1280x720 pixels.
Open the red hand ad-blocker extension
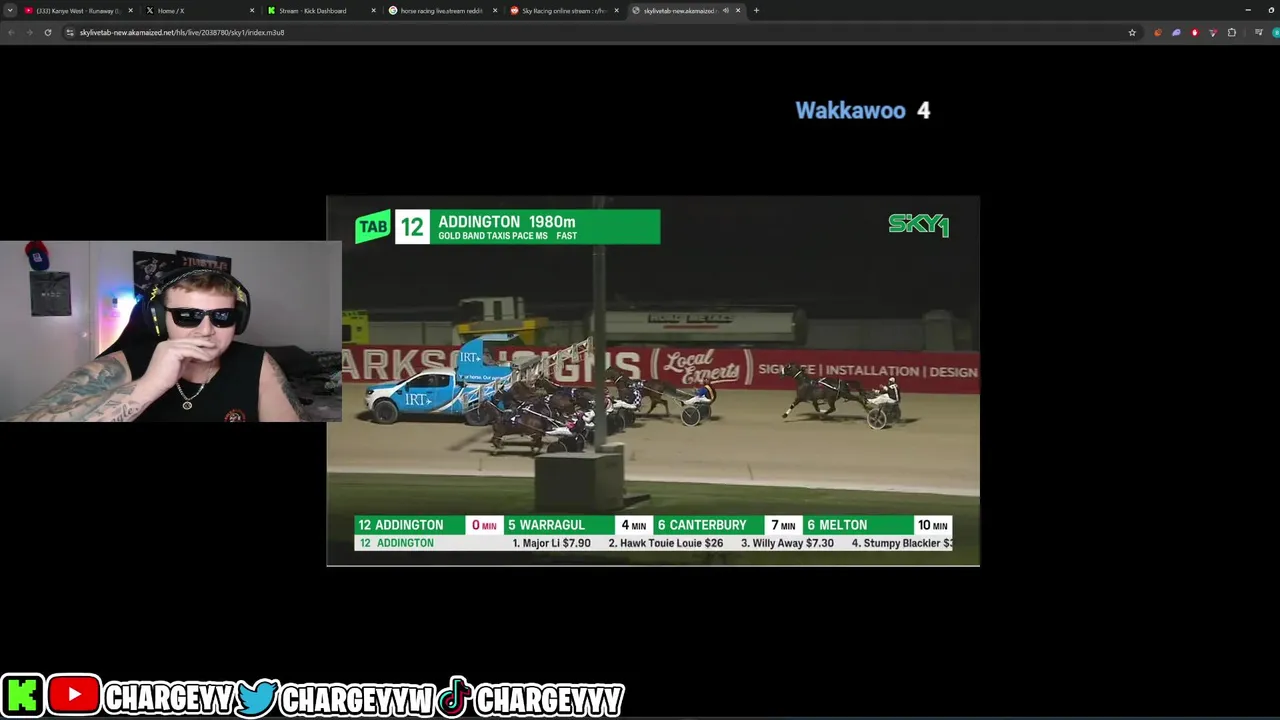click(1194, 32)
